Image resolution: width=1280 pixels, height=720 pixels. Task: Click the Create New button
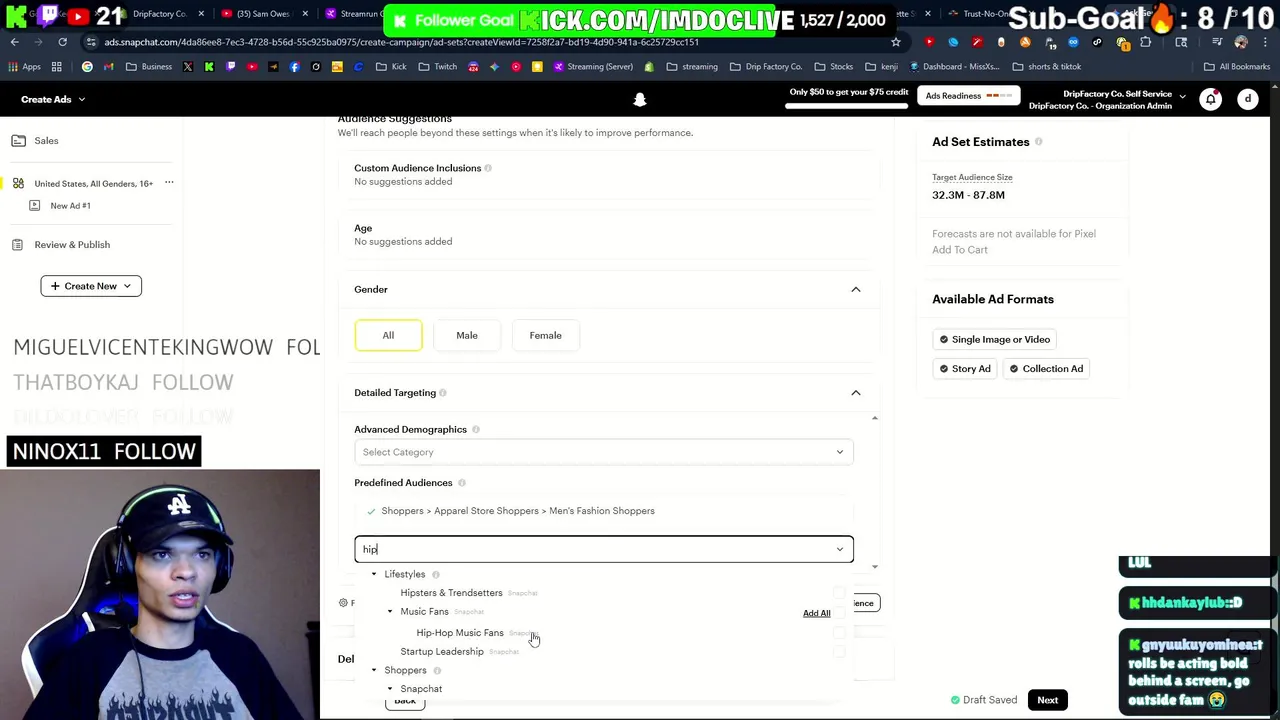(x=91, y=286)
